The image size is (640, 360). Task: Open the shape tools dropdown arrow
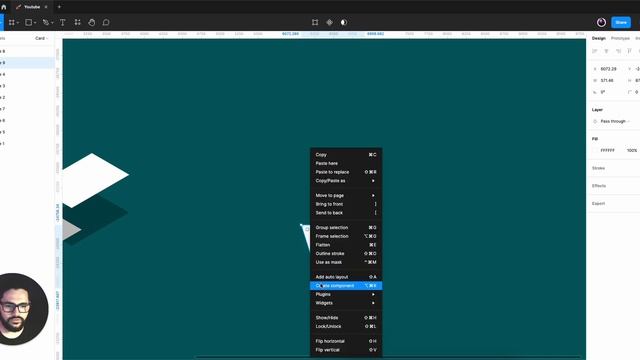coord(35,23)
